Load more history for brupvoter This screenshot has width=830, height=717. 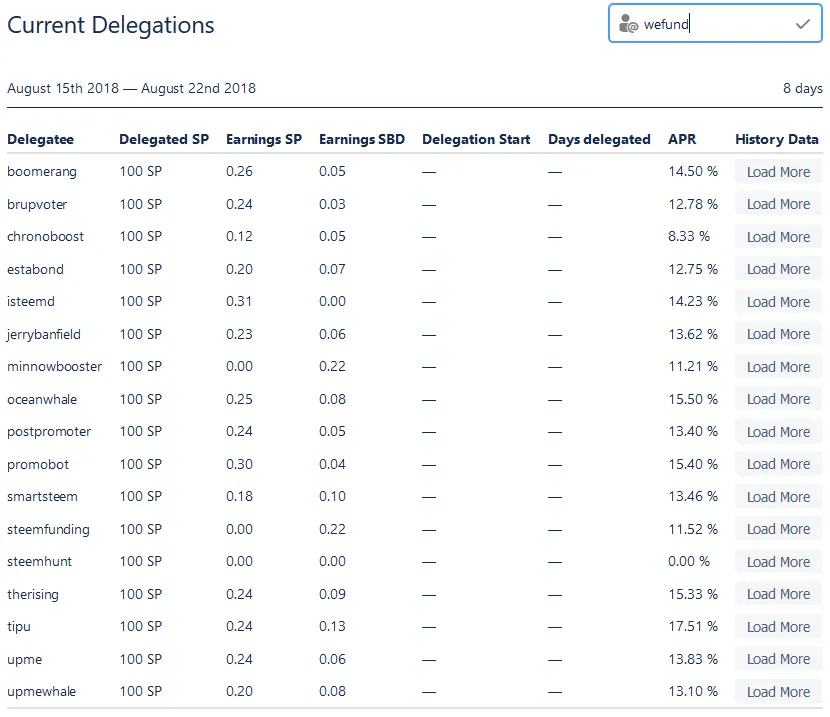[778, 204]
